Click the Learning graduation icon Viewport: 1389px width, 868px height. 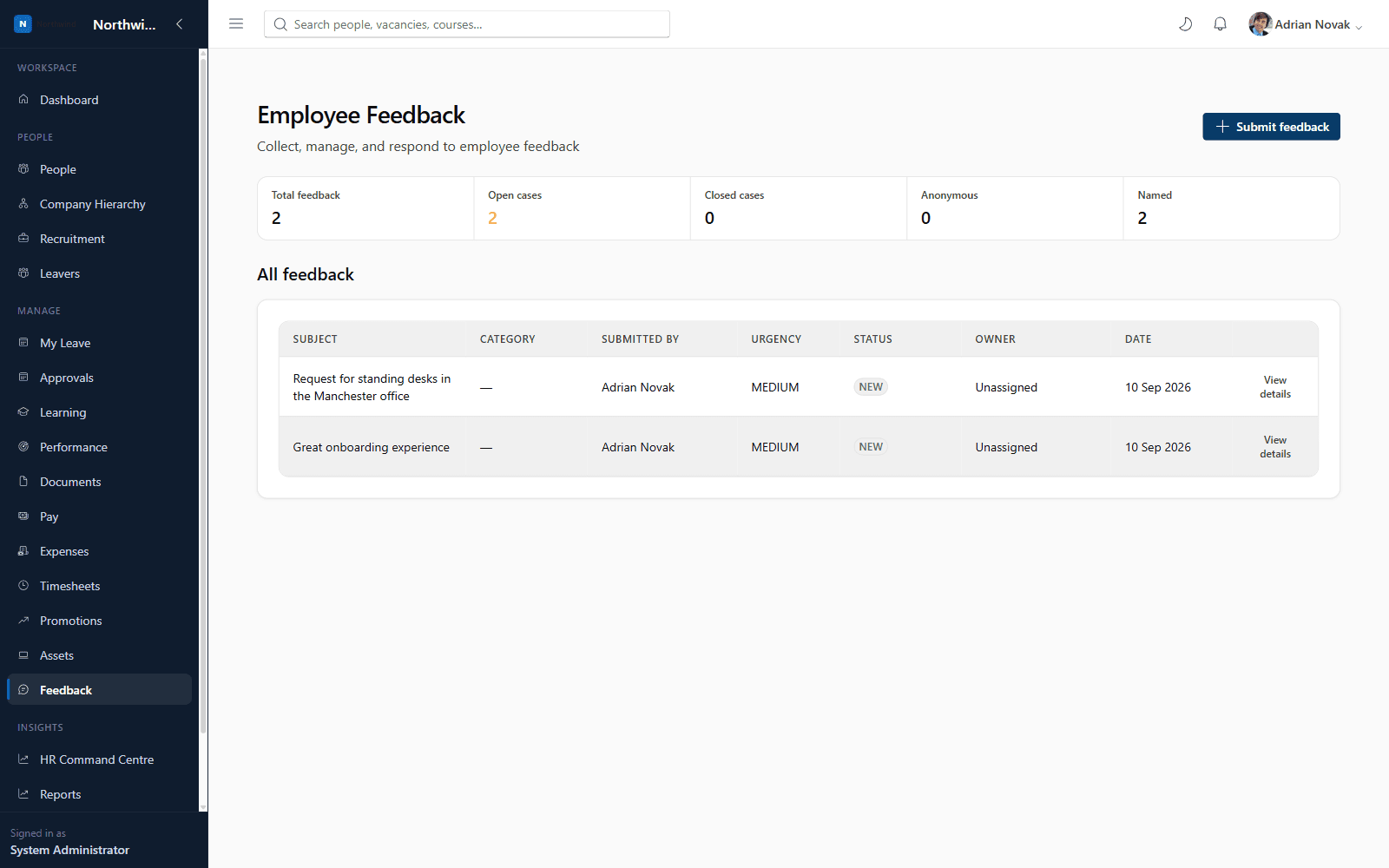click(x=23, y=412)
